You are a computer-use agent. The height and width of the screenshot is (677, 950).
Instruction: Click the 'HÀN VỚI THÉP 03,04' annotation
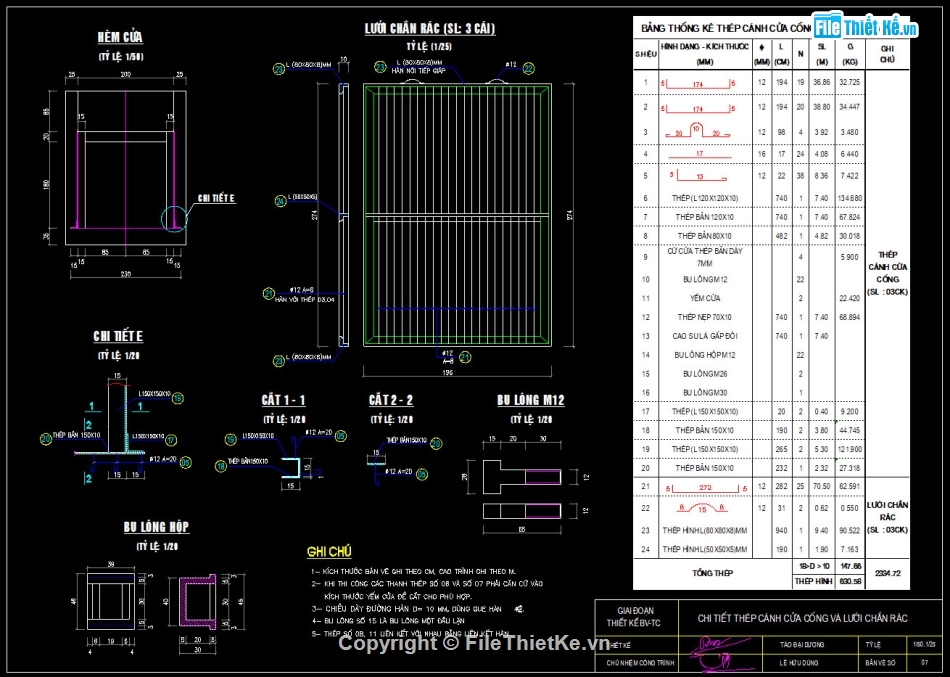click(x=304, y=299)
